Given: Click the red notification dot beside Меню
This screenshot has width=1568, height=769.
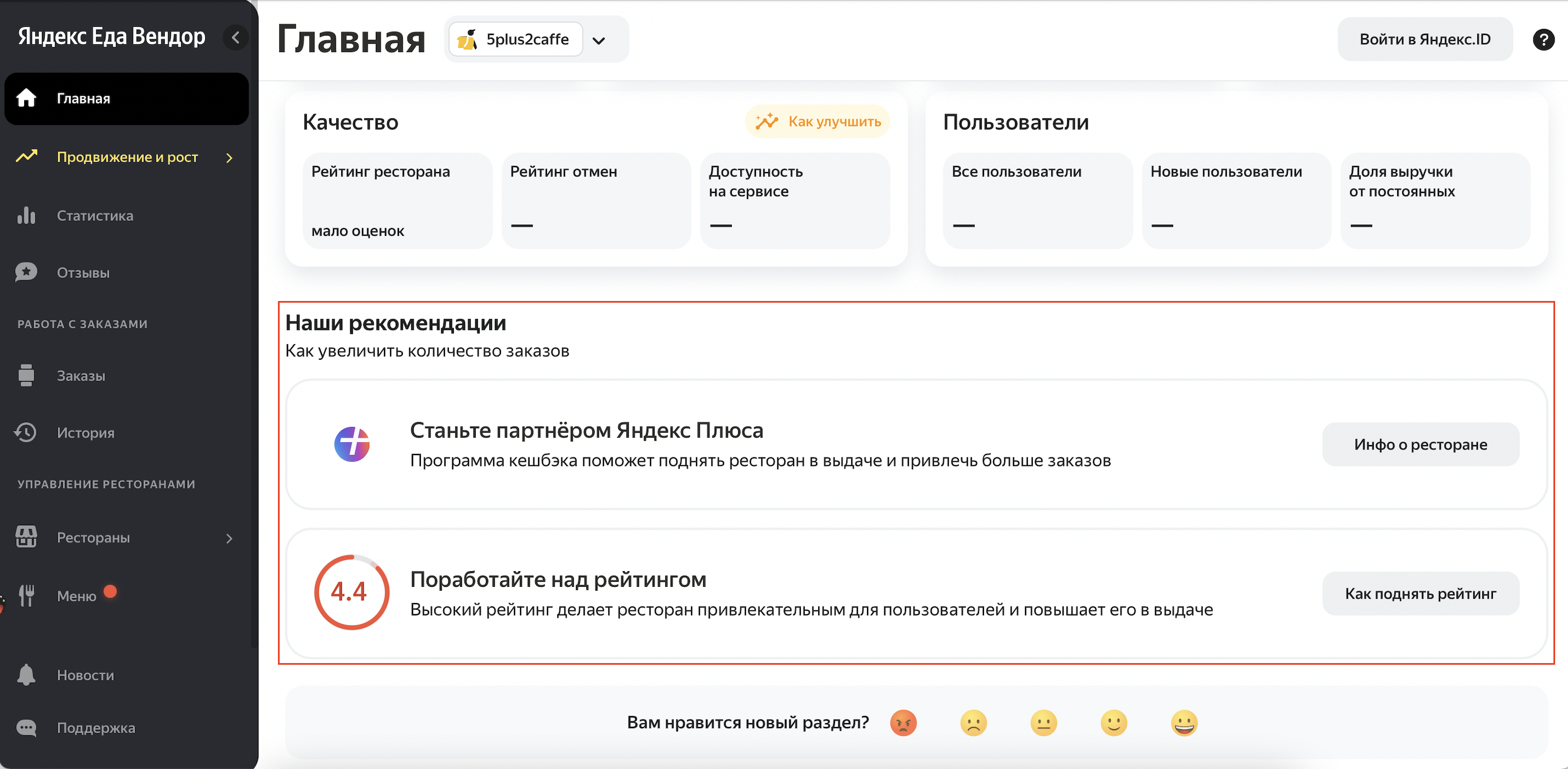Looking at the screenshot, I should pos(110,591).
